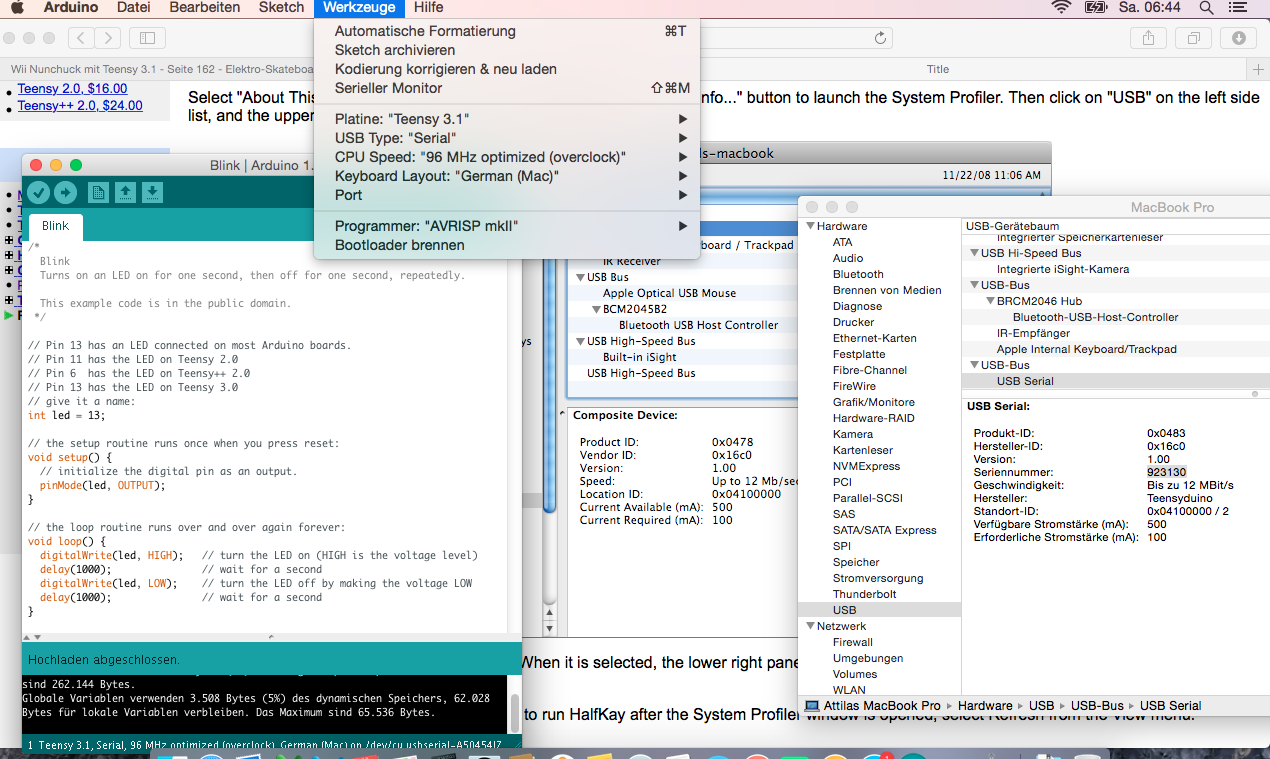
Task: Open CPU Speed submenu
Action: (x=507, y=157)
